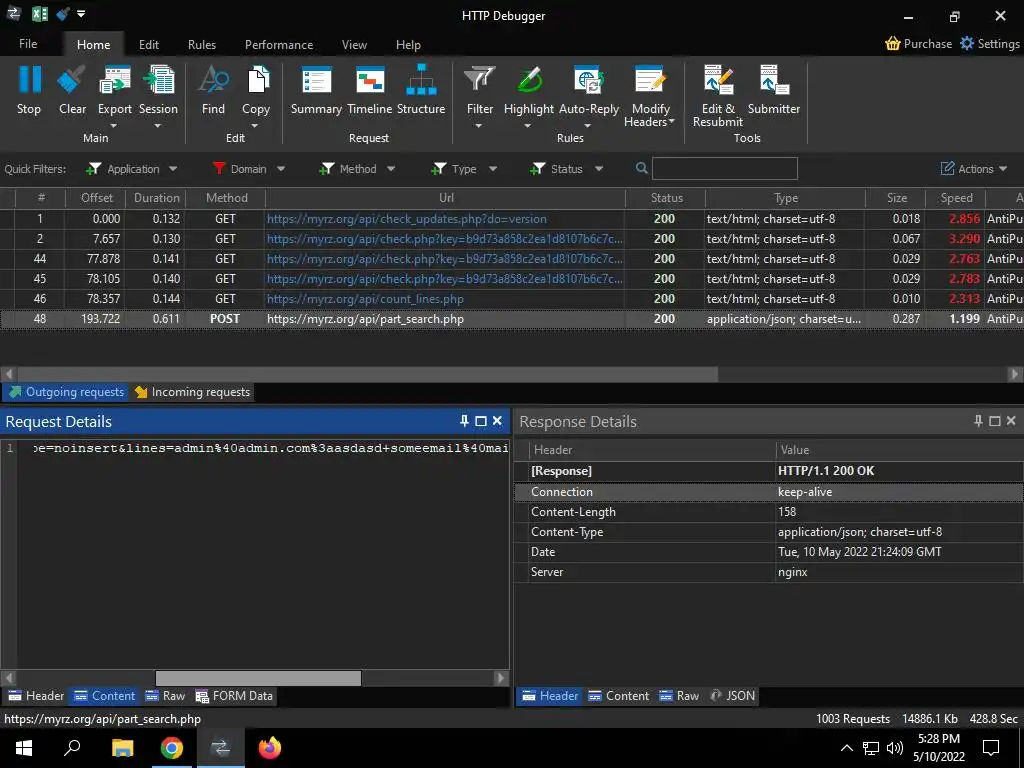1024x768 pixels.
Task: Open the quick access toolbar customize arrow
Action: [81, 13]
